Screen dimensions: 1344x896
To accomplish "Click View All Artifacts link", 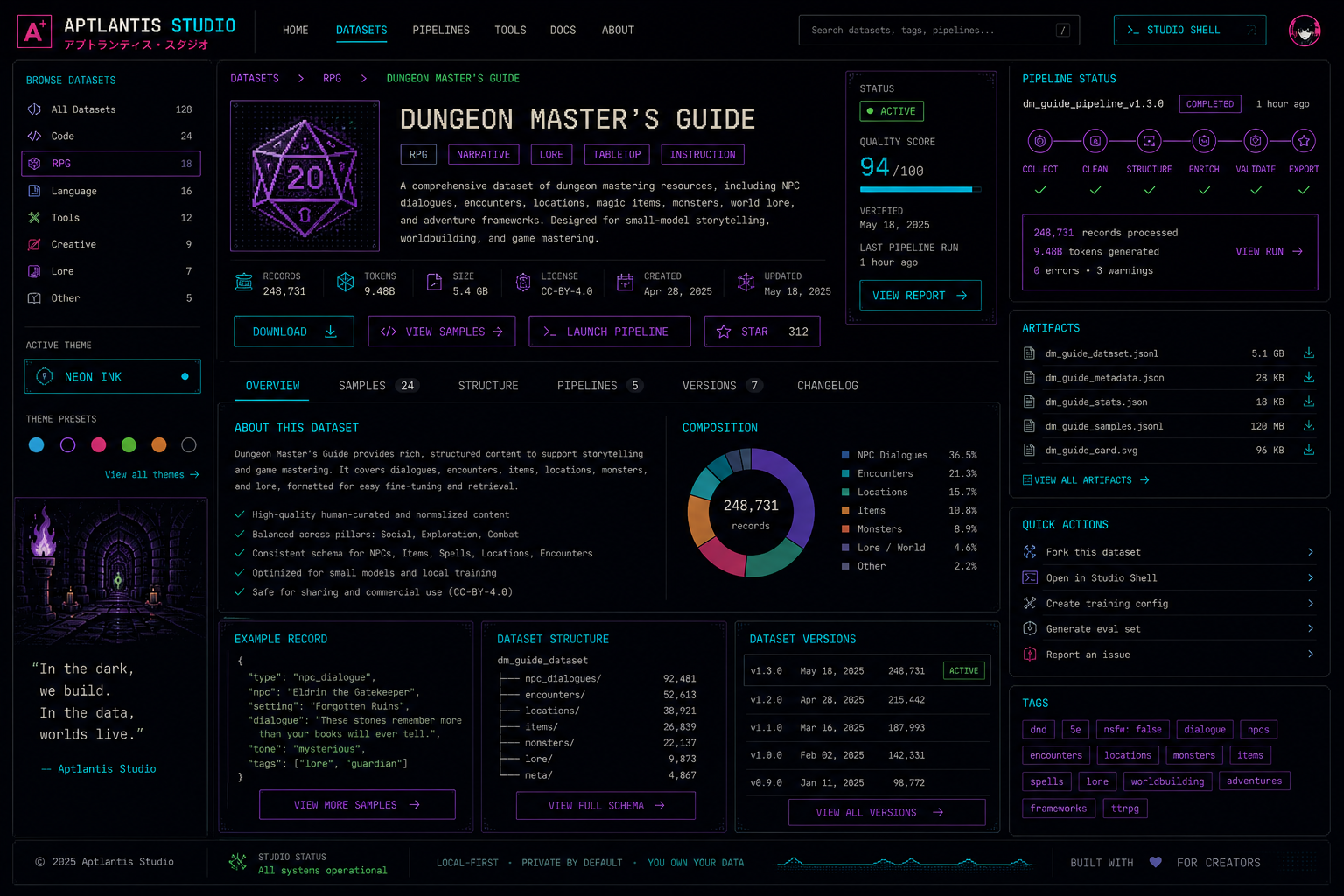I will point(1086,479).
